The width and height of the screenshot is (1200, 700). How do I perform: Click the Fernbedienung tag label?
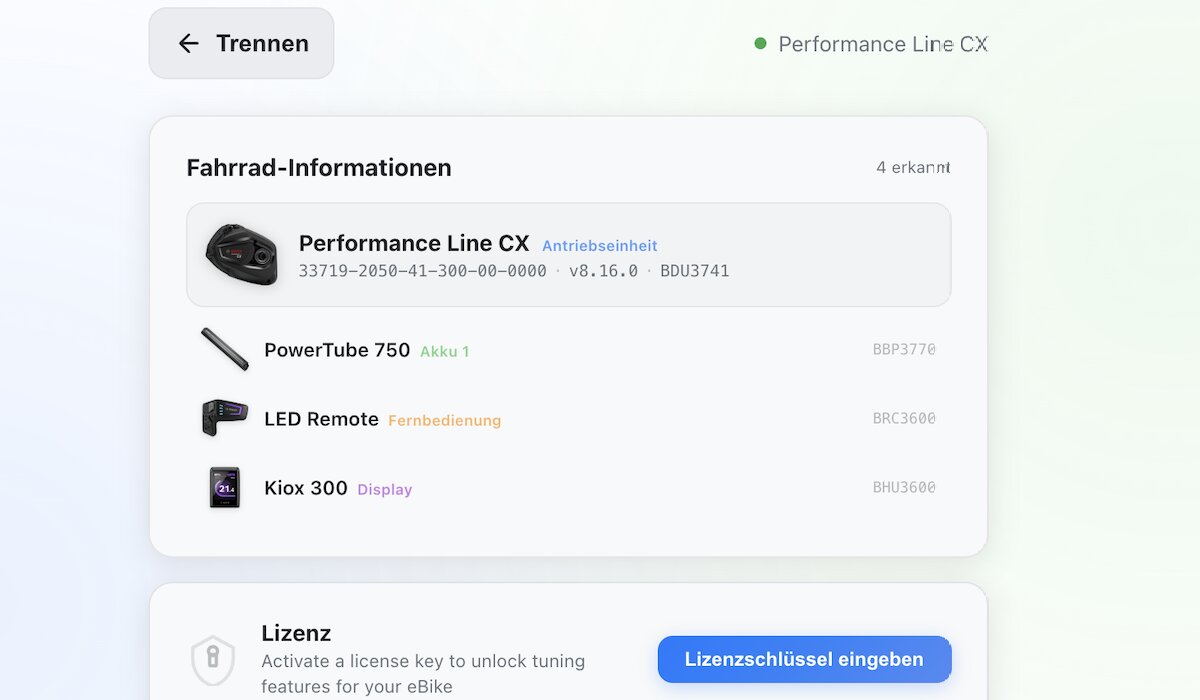(x=445, y=421)
